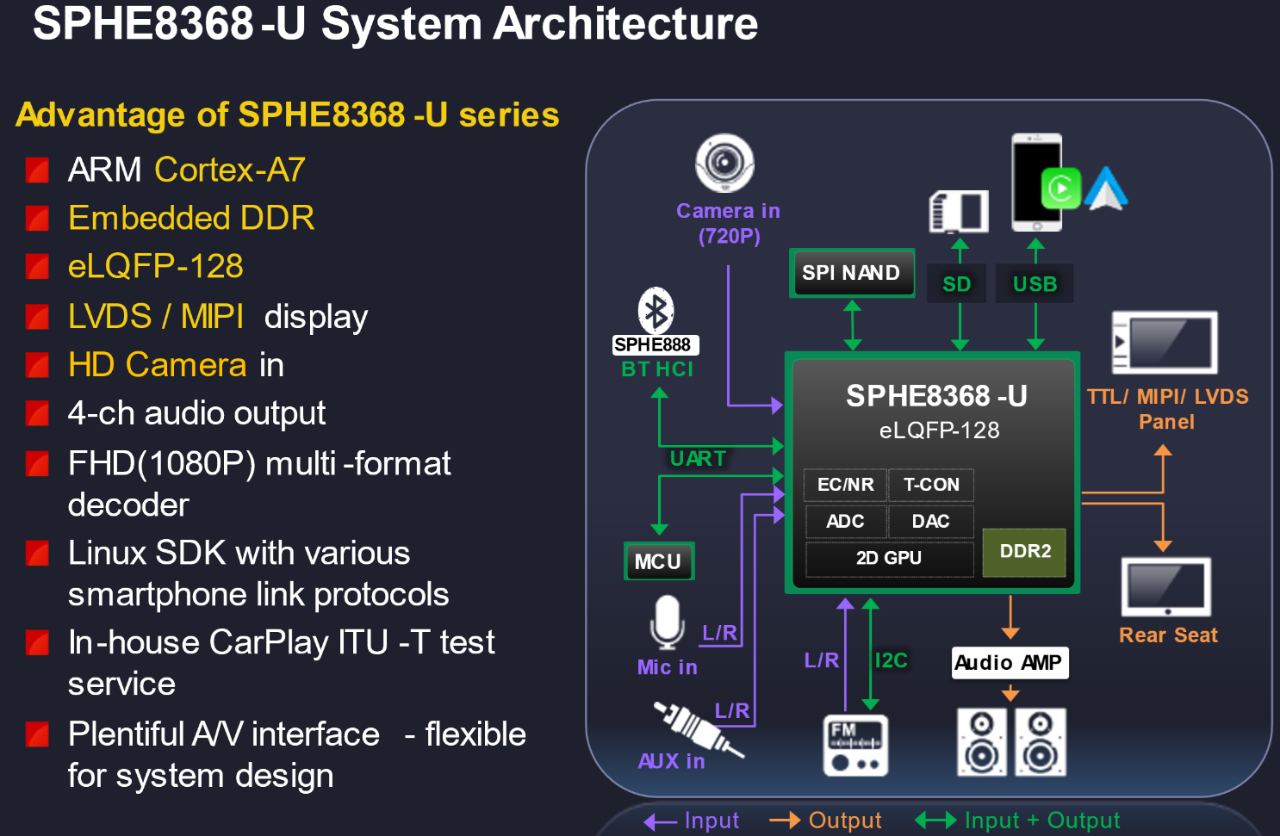The height and width of the screenshot is (836, 1280).
Task: Click the SPI NAND block
Action: (x=851, y=273)
